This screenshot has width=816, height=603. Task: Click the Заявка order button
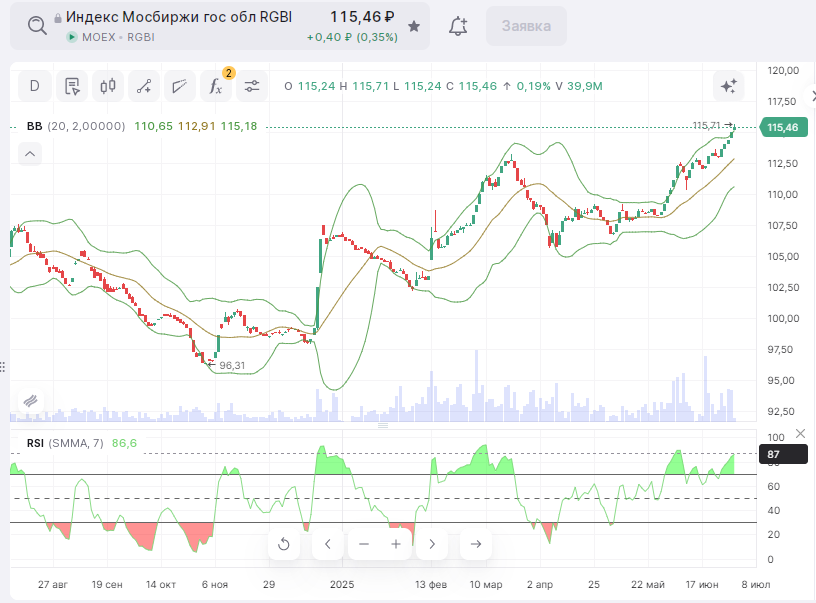(x=526, y=26)
